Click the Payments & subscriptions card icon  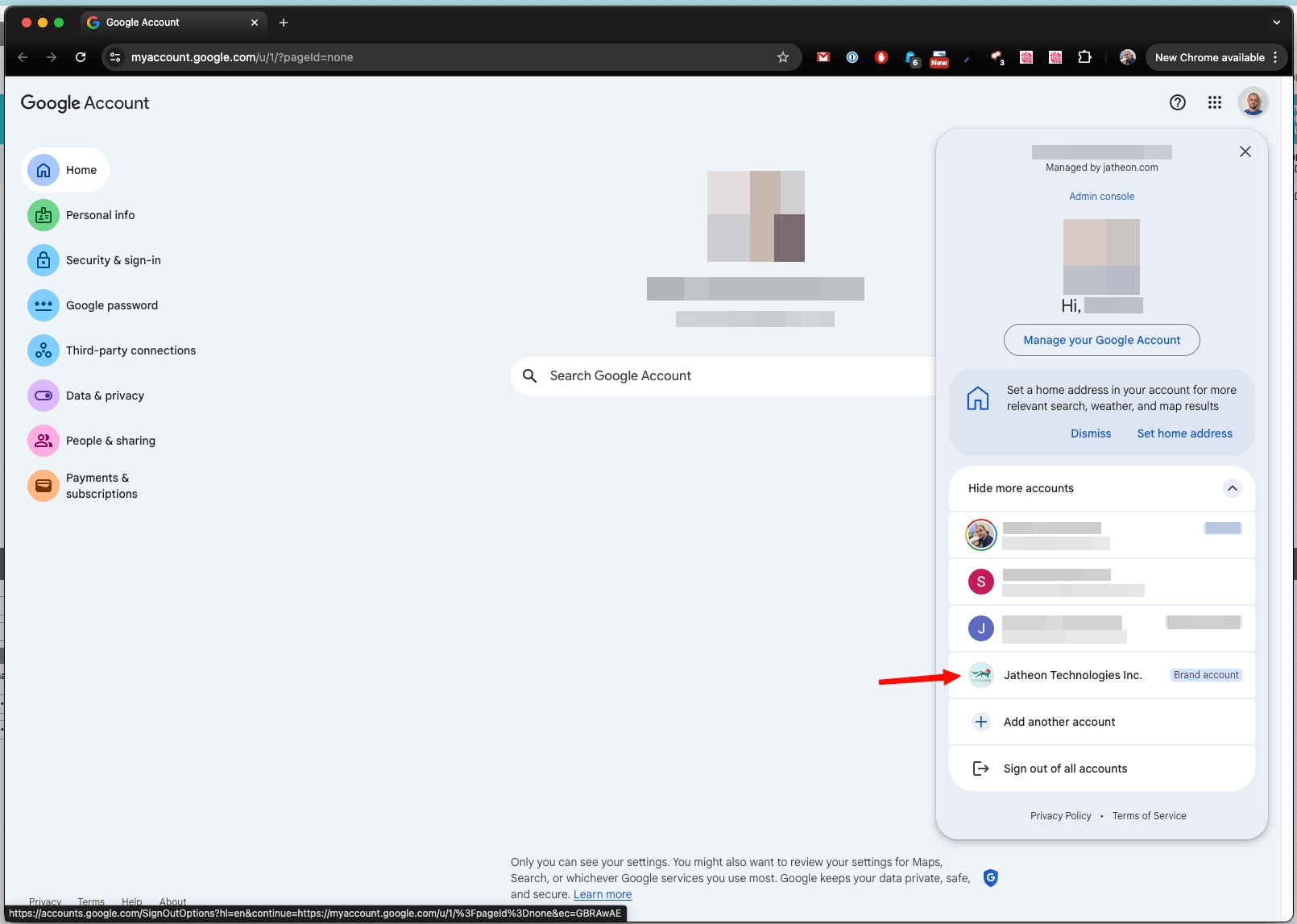[44, 486]
